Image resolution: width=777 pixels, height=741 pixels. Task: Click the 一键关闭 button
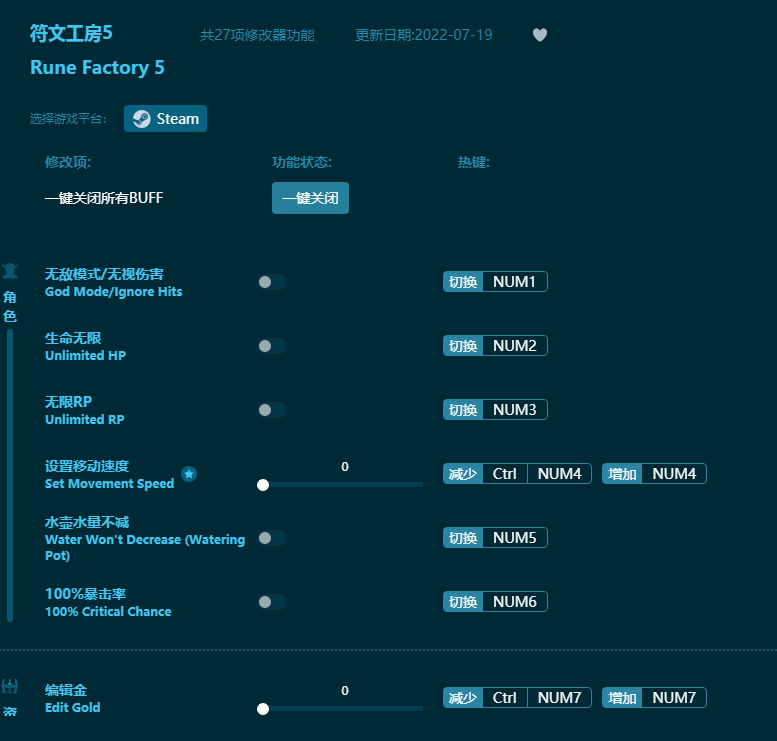(310, 198)
